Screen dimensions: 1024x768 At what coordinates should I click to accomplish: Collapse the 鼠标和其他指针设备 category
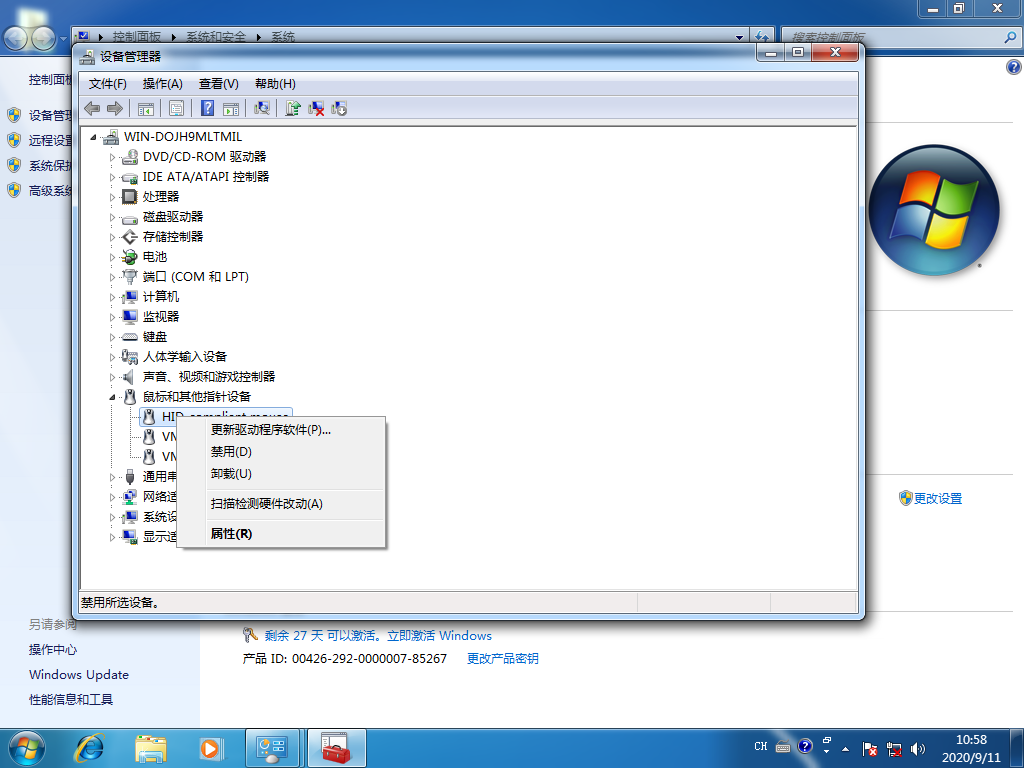(x=113, y=397)
